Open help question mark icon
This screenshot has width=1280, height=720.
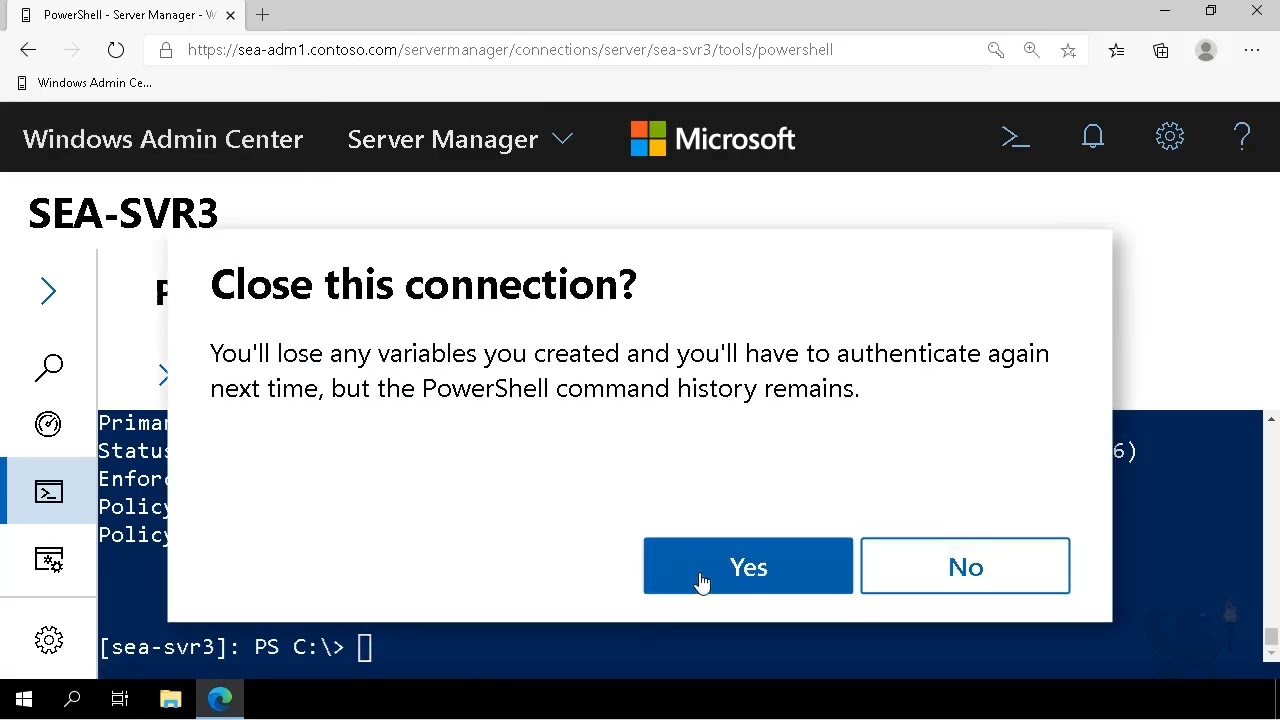1242,137
